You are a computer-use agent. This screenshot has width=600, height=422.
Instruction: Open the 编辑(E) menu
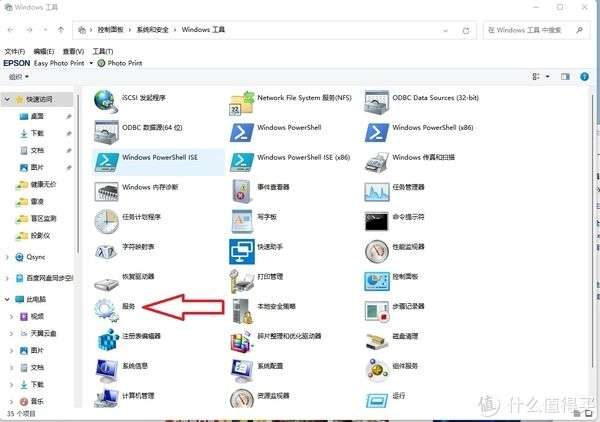point(44,51)
